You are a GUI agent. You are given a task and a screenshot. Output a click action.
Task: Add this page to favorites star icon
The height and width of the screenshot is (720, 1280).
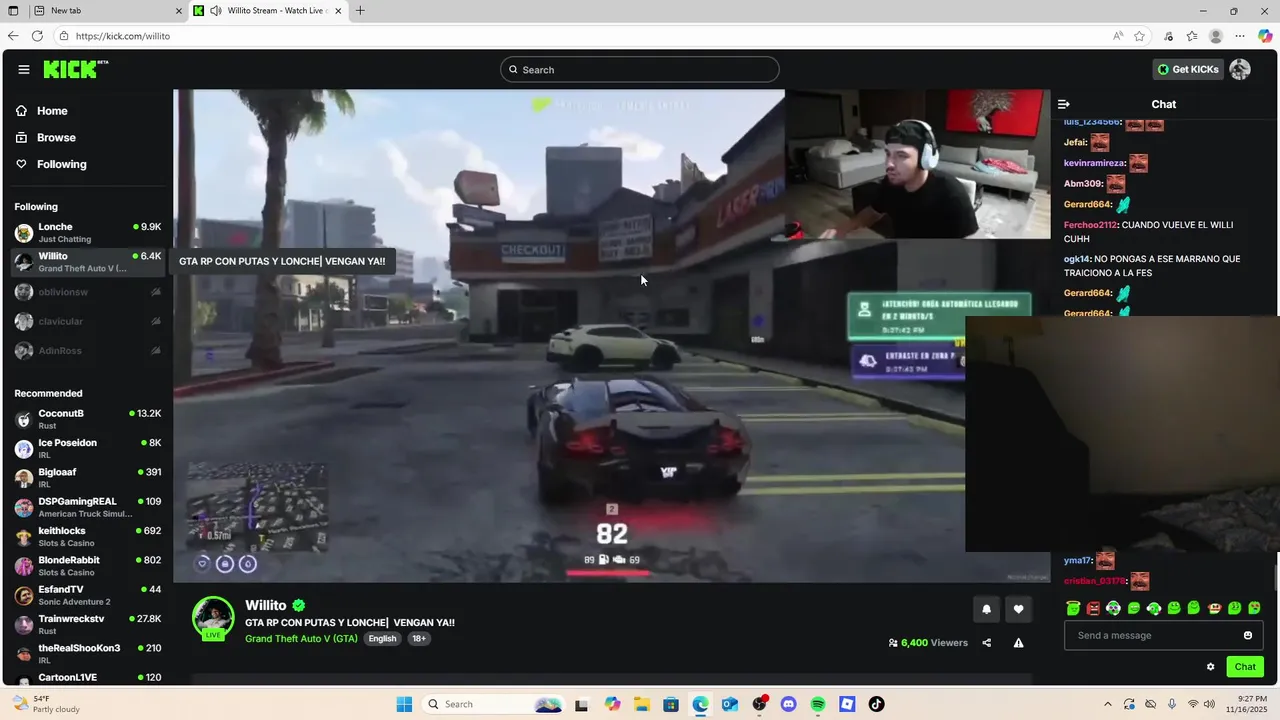(x=1140, y=36)
